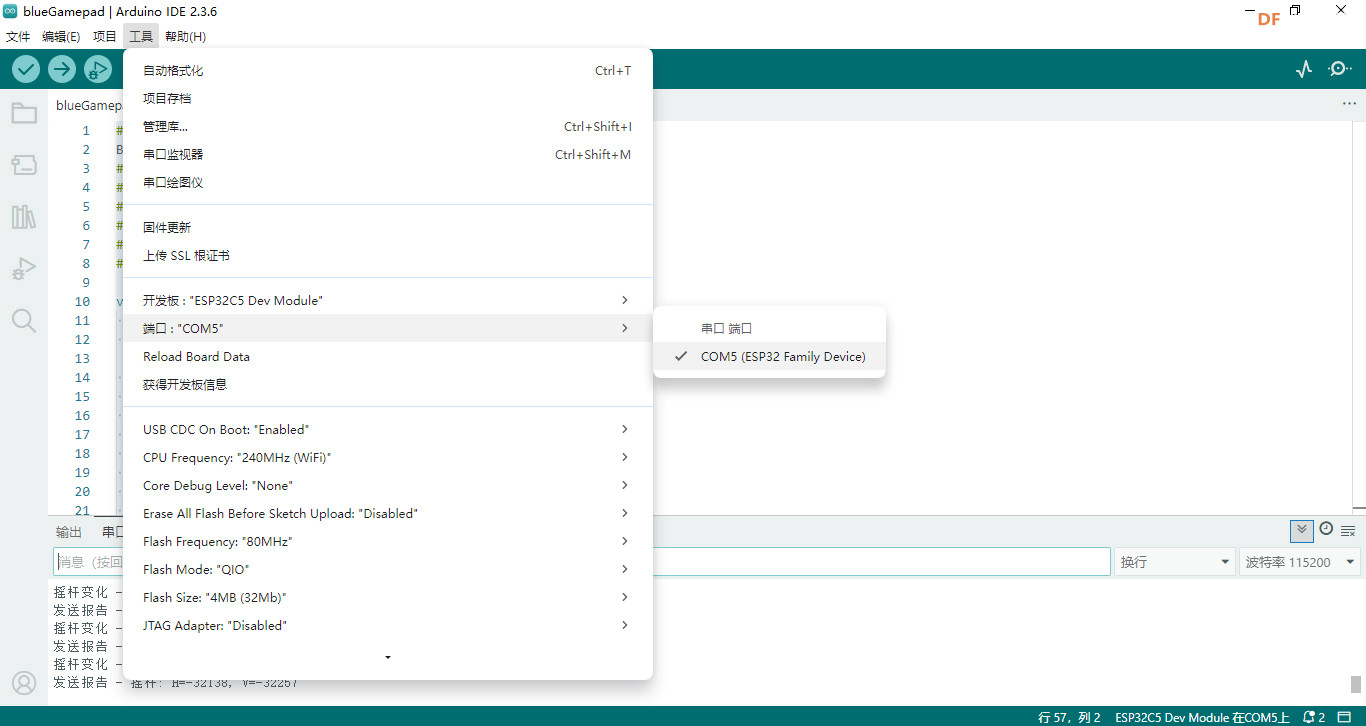Start the debugger via toolbar icon
This screenshot has width=1366, height=726.
point(98,69)
